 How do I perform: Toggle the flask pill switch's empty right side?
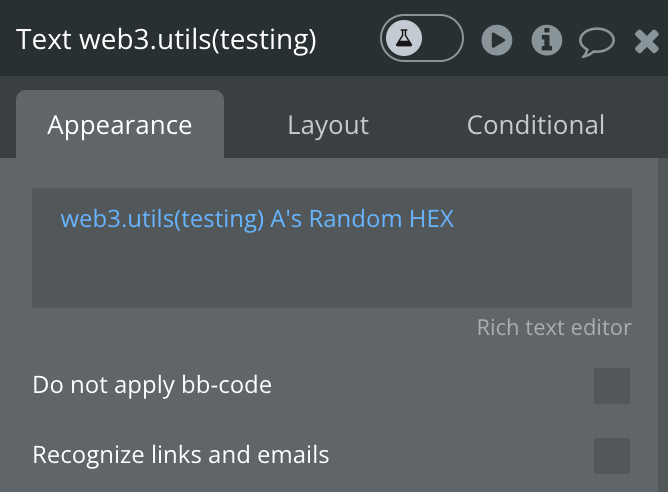[x=442, y=38]
